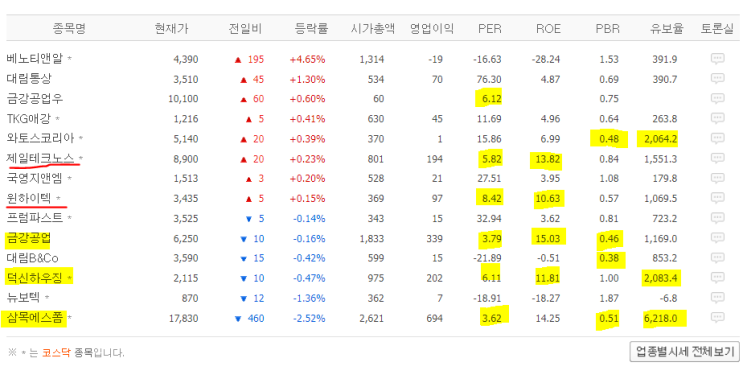Screen dimensions: 743x383
Task: Click the ROE column header
Action: [548, 29]
